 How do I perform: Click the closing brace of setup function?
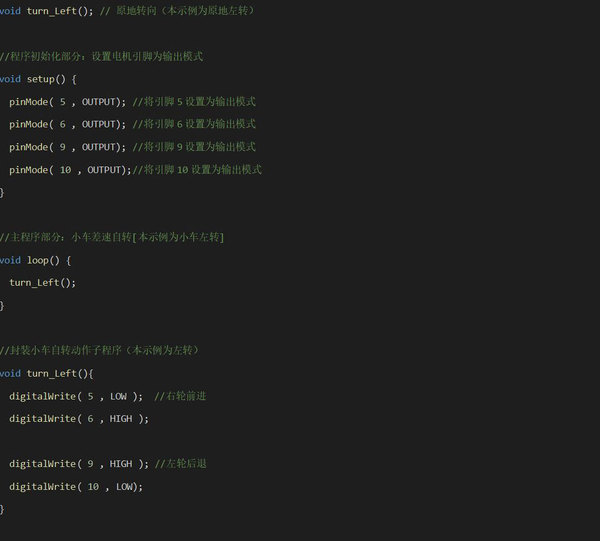[3, 192]
